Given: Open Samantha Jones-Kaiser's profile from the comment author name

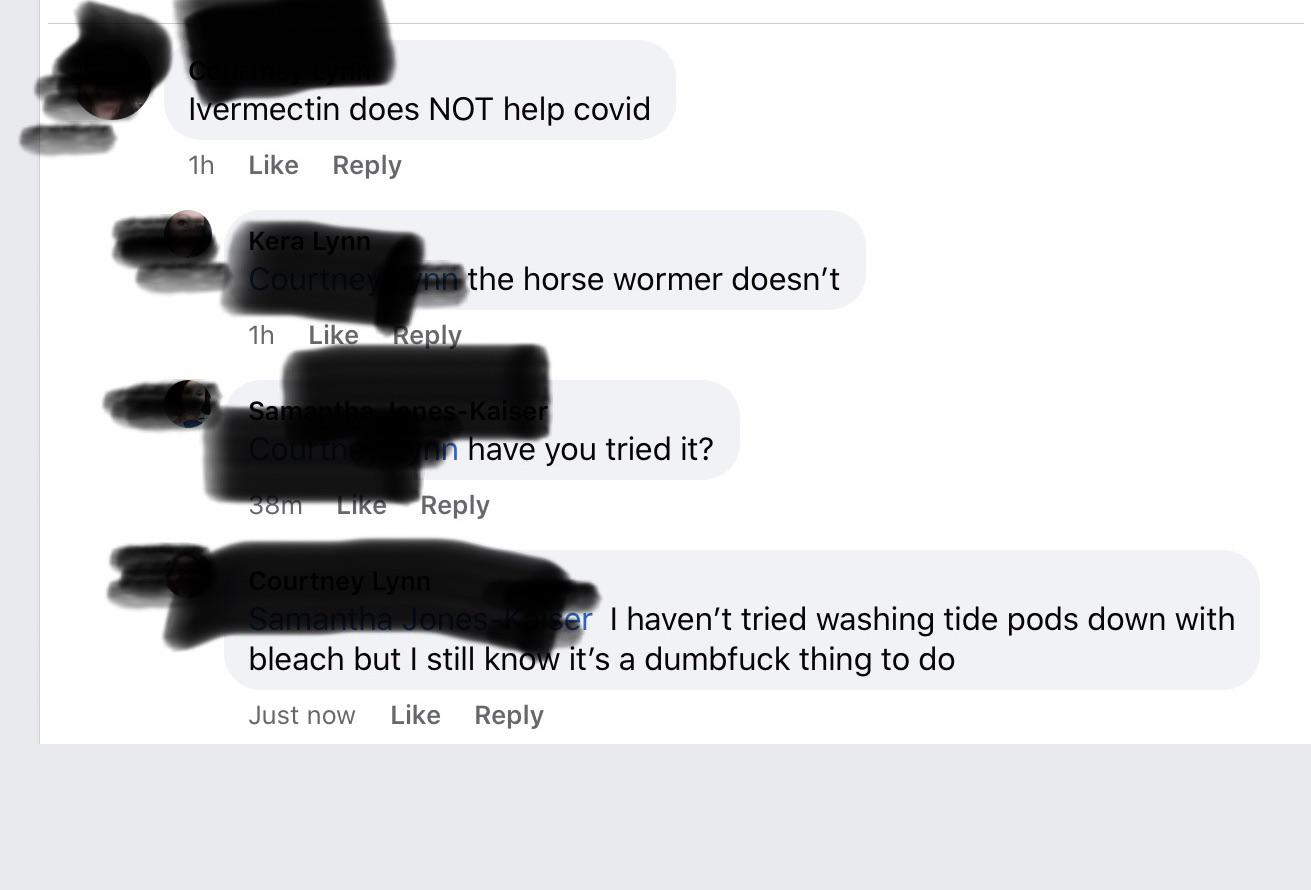Looking at the screenshot, I should pyautogui.click(x=398, y=411).
